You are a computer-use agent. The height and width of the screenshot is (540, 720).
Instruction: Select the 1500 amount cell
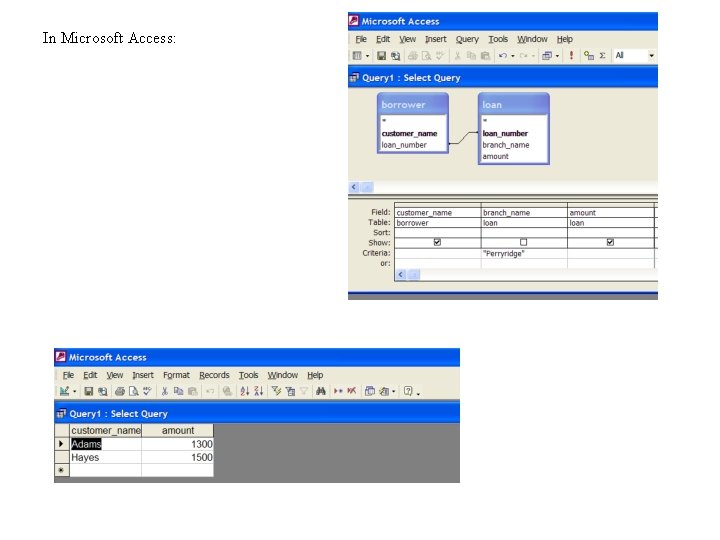click(178, 457)
